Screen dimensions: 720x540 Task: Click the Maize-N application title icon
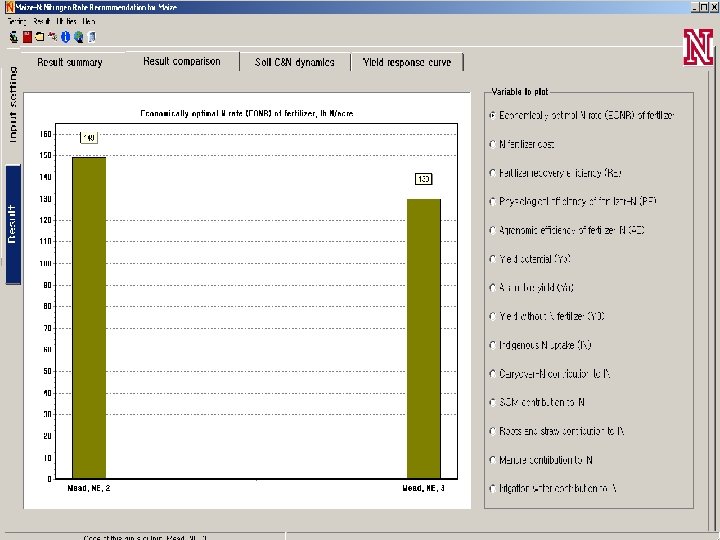pos(9,7)
